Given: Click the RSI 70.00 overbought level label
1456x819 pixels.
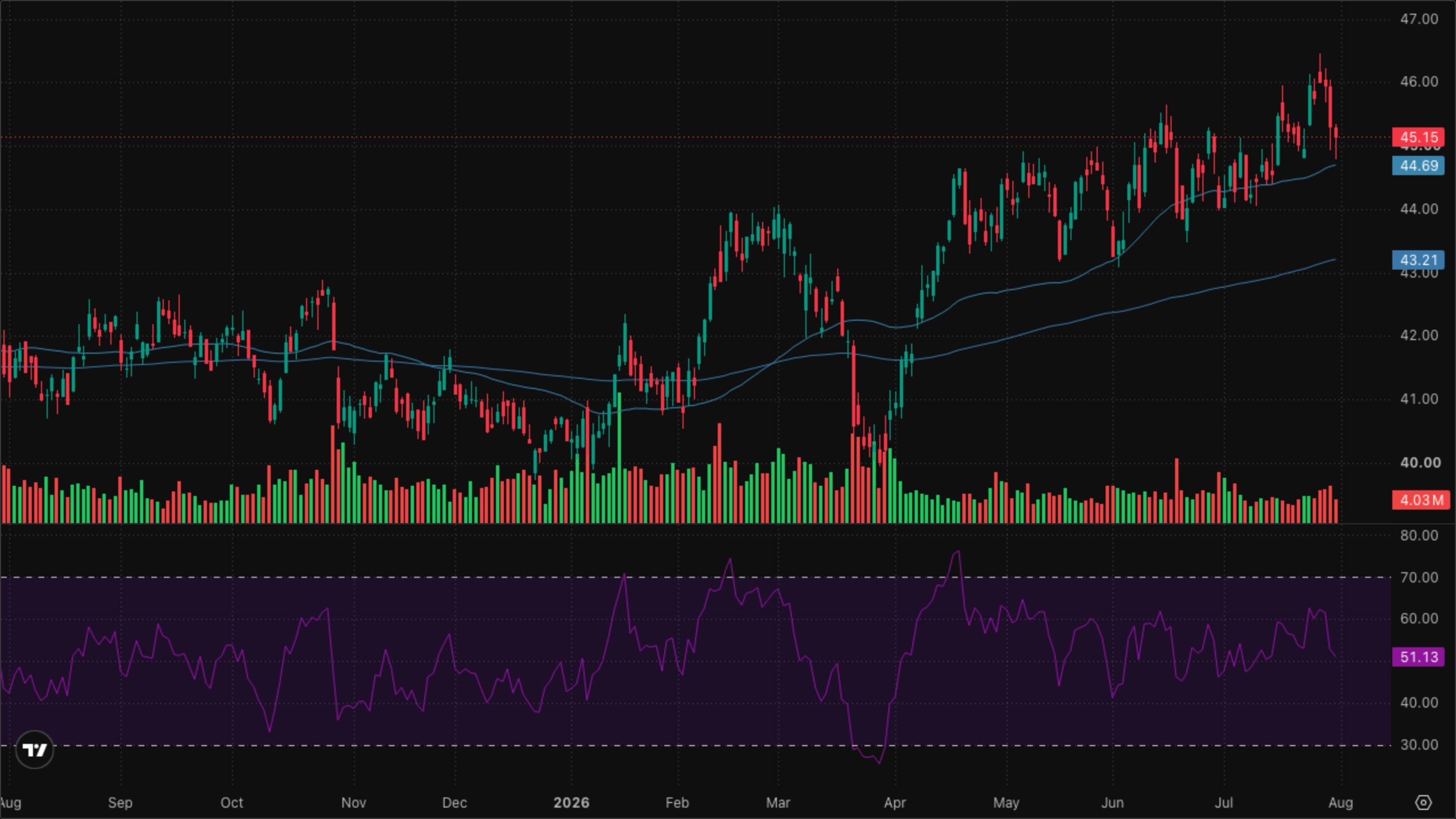Looking at the screenshot, I should [x=1418, y=577].
